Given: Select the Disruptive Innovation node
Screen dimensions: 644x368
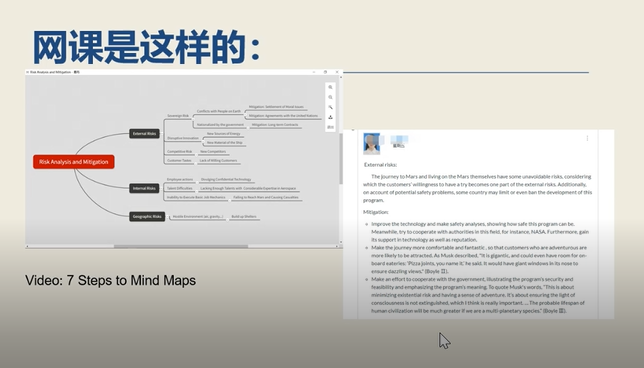Looking at the screenshot, I should 183,138.
